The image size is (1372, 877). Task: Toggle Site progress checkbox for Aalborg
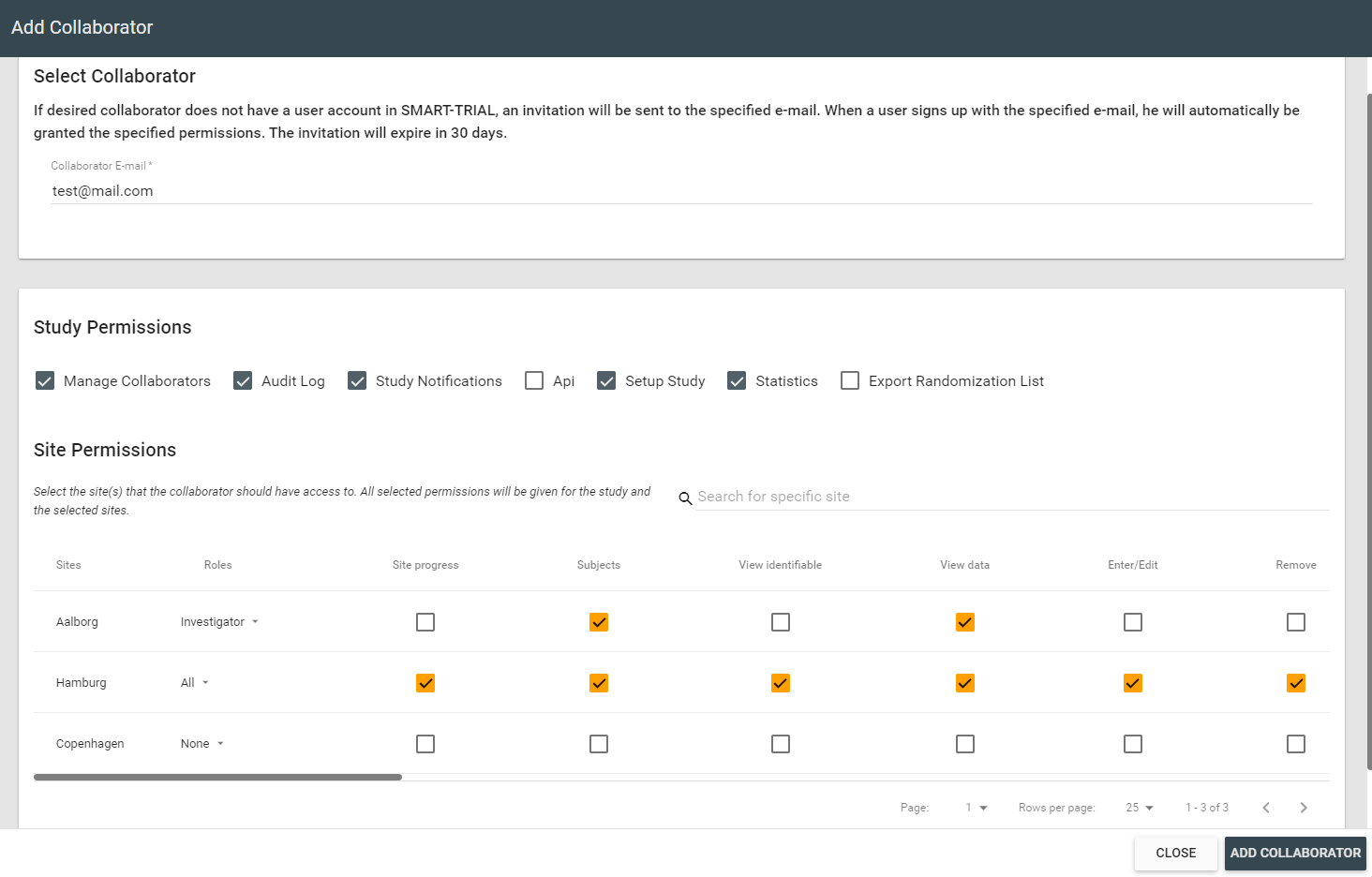[425, 621]
